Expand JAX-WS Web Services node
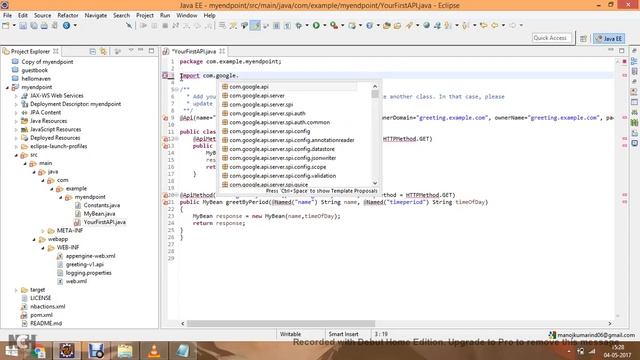Image resolution: width=640 pixels, height=360 pixels. click(16, 96)
